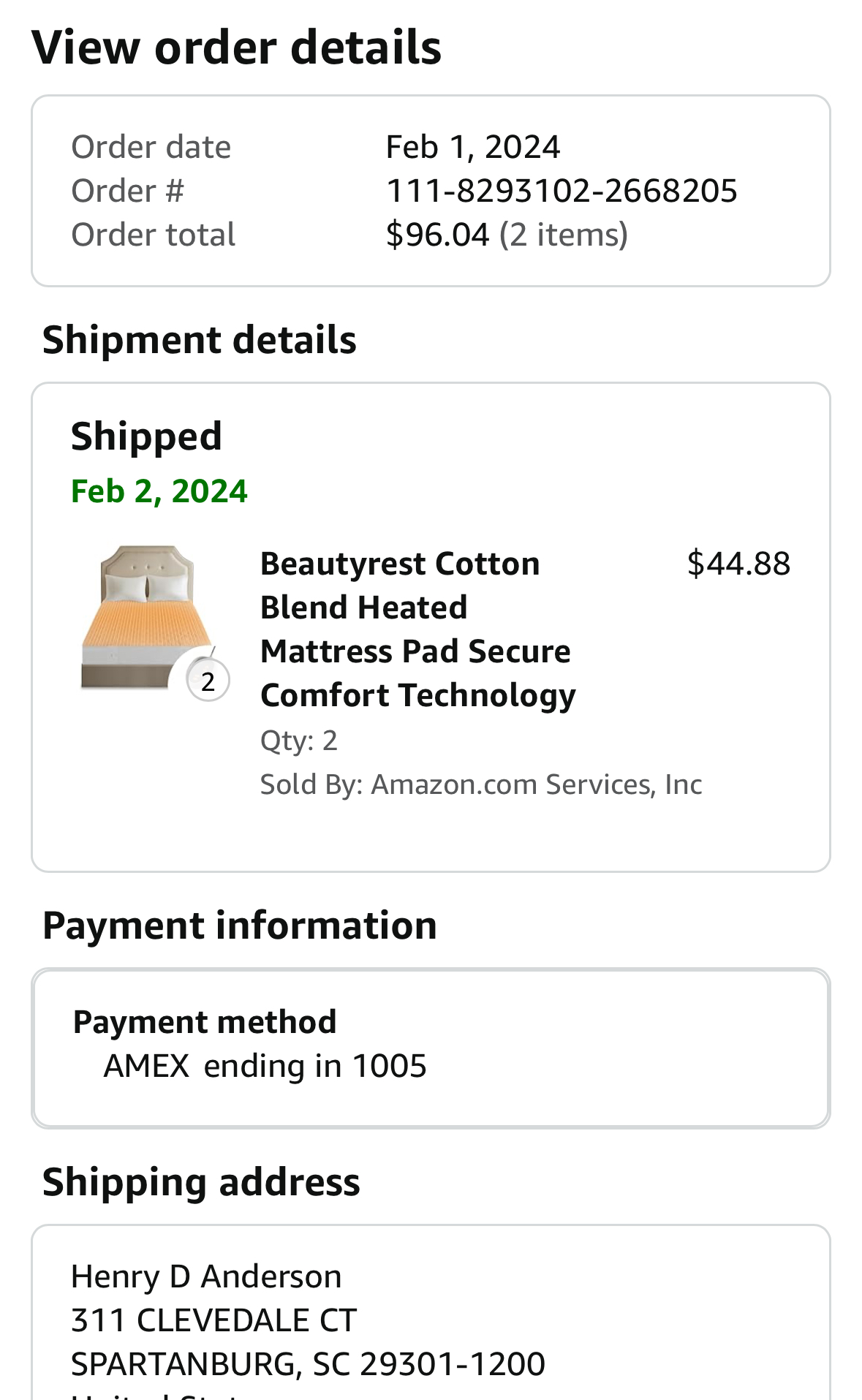Image resolution: width=862 pixels, height=1400 pixels.
Task: Tap the quantity 2 badge on product image
Action: pyautogui.click(x=208, y=681)
